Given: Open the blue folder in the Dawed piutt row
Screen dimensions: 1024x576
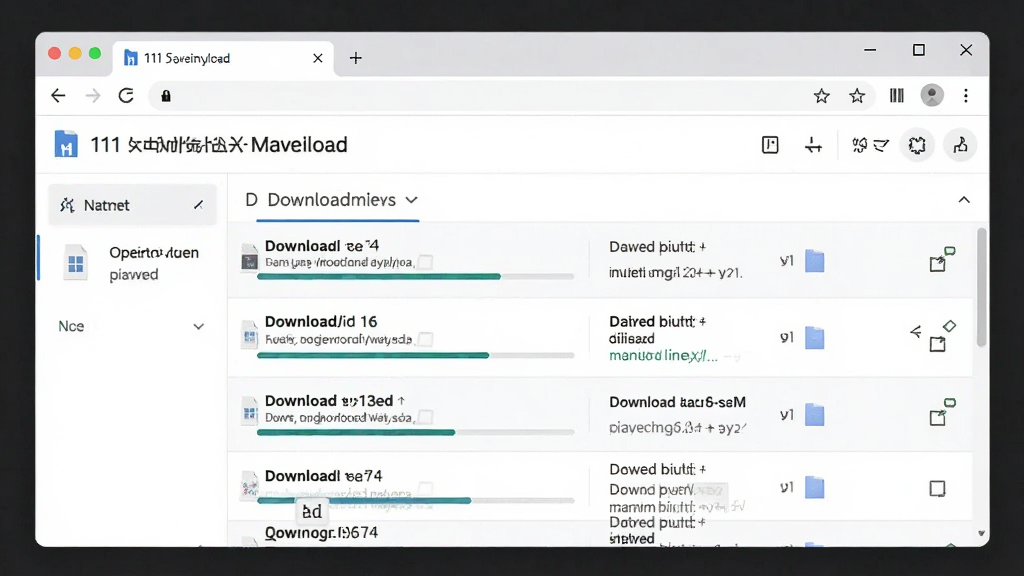Looking at the screenshot, I should tap(814, 261).
